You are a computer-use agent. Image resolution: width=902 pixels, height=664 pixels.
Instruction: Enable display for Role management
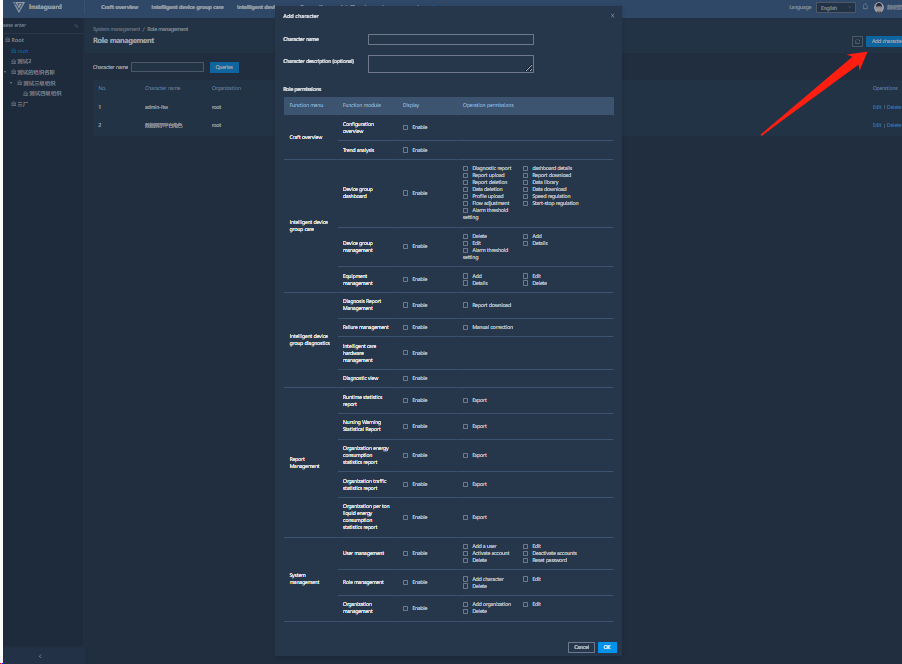[406, 583]
